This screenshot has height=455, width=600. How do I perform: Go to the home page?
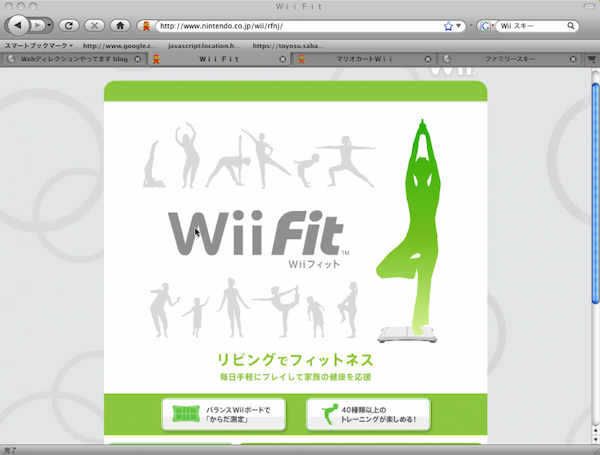120,26
